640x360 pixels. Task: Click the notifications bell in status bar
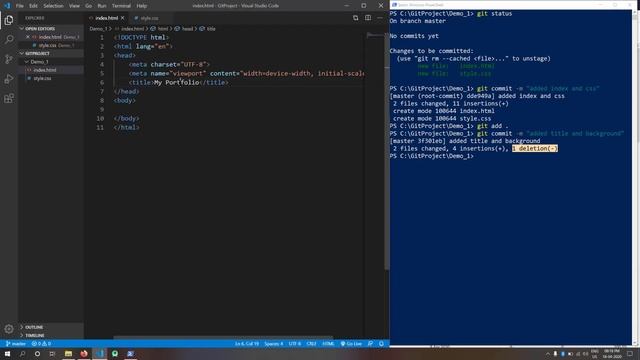point(381,344)
